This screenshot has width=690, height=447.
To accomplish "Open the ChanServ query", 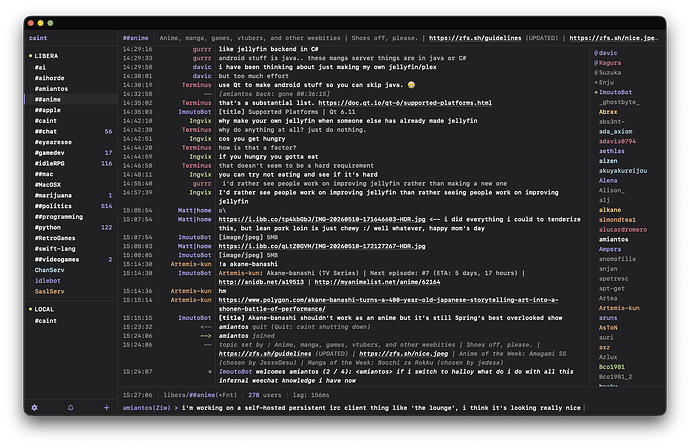I will 49,270.
